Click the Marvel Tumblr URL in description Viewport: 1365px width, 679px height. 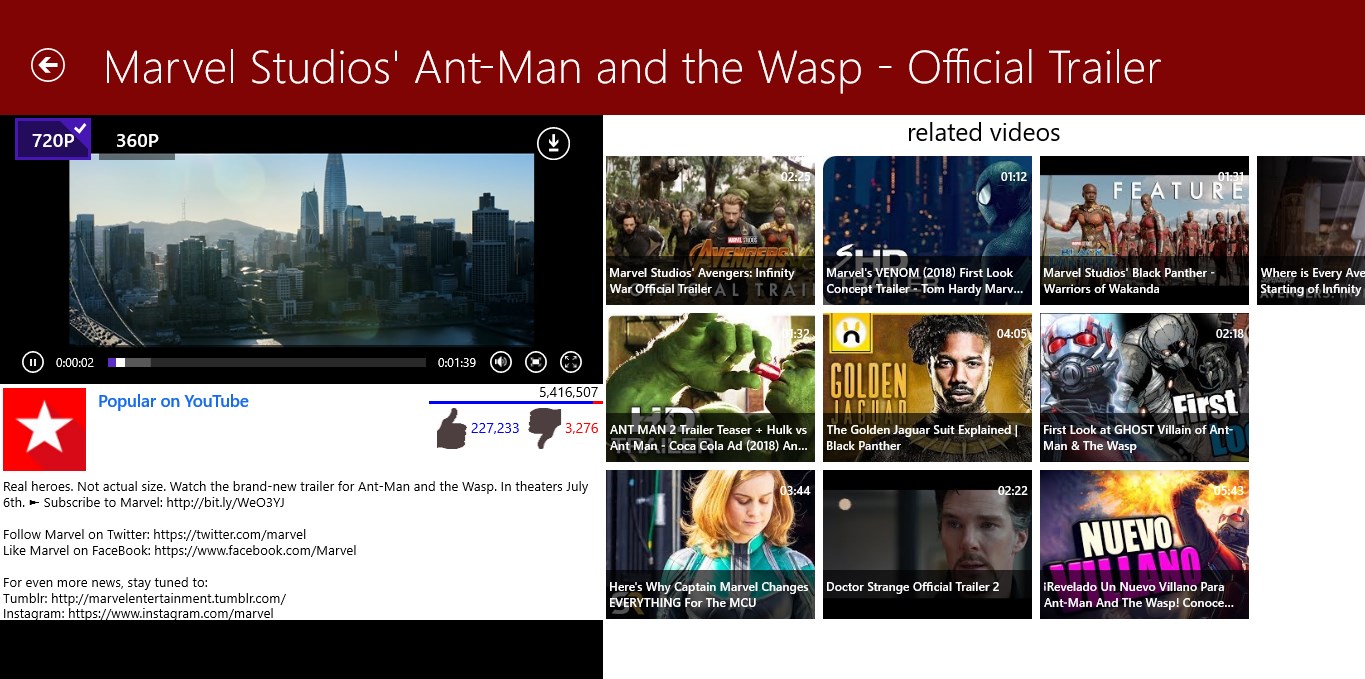coord(168,598)
